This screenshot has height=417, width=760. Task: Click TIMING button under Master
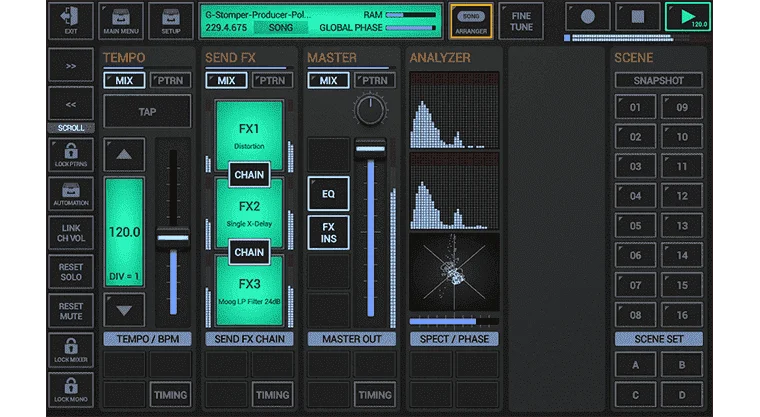[x=375, y=395]
